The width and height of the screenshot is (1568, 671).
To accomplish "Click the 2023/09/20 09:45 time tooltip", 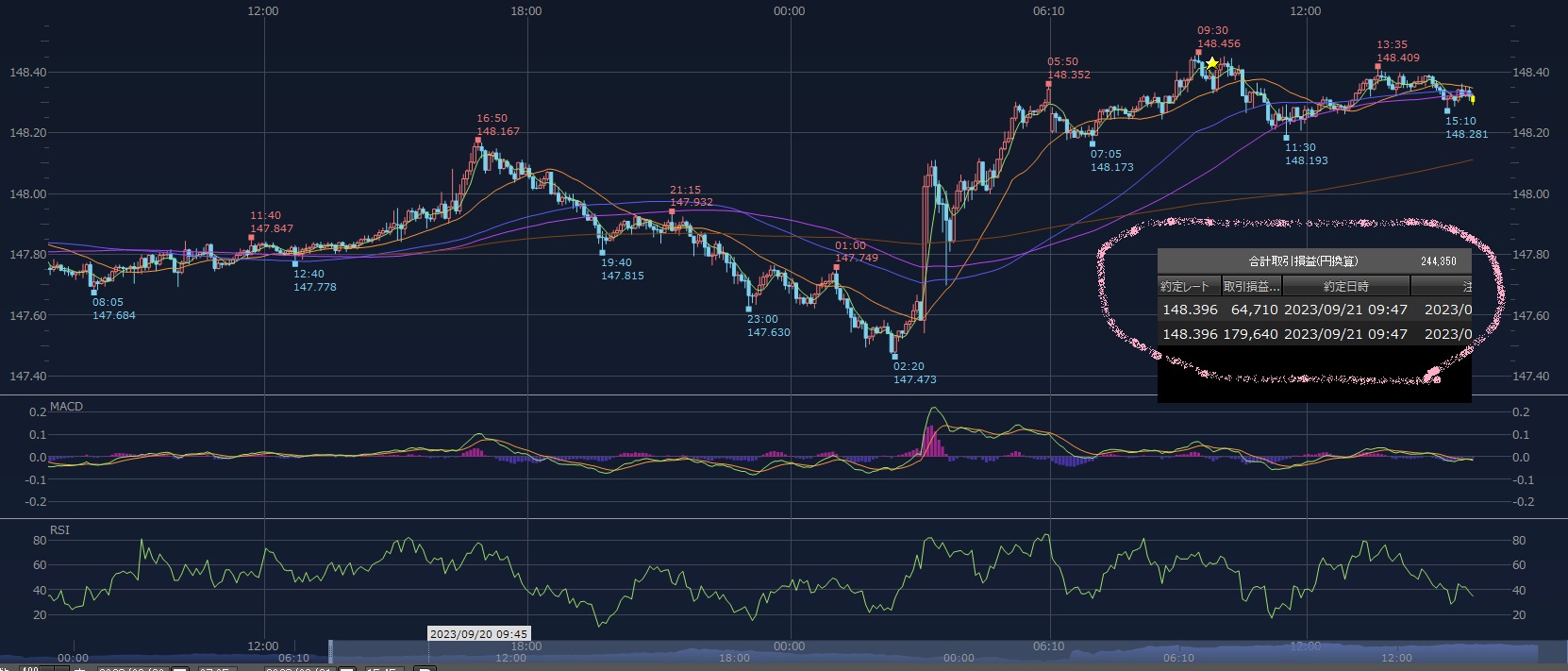I will [478, 634].
